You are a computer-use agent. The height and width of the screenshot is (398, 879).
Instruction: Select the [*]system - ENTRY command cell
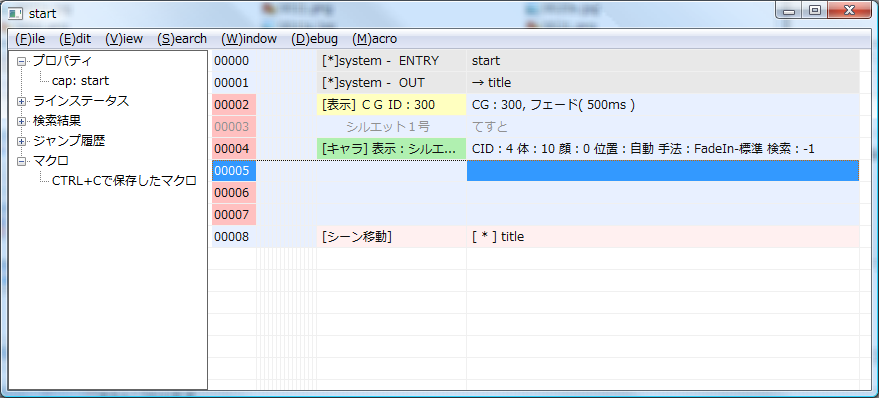click(391, 61)
